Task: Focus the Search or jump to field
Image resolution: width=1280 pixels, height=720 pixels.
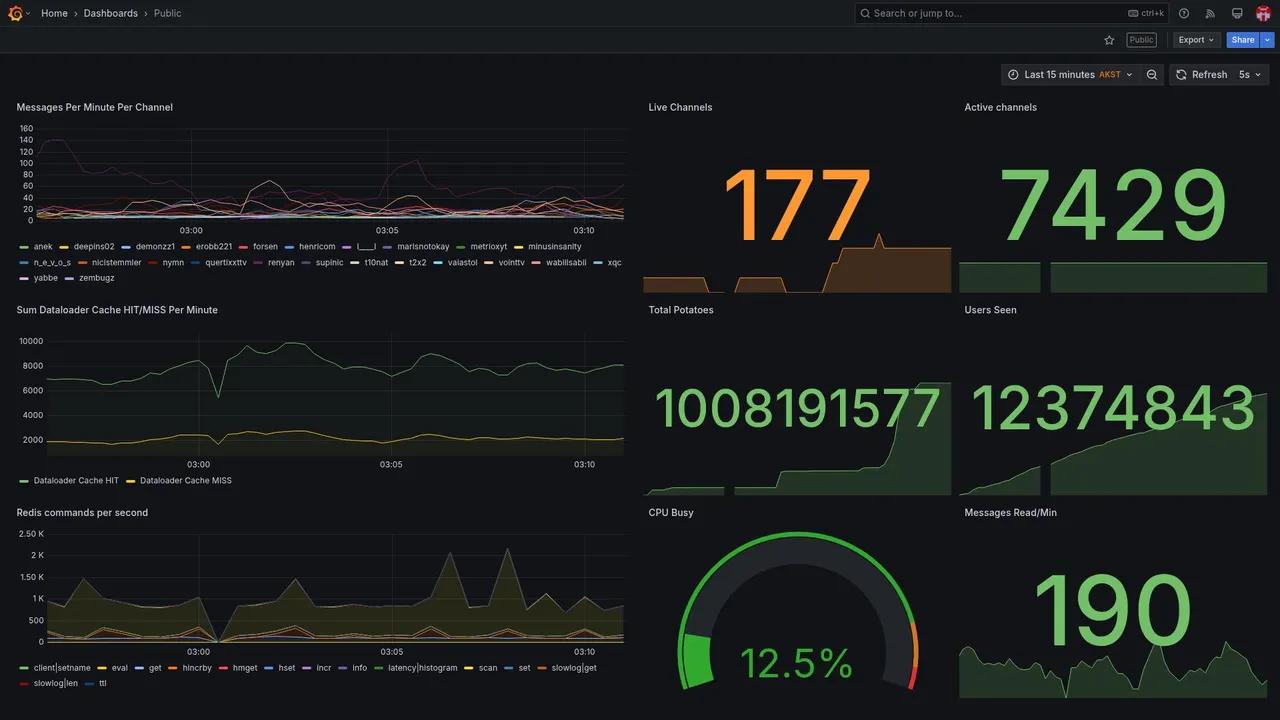Action: coord(1012,13)
